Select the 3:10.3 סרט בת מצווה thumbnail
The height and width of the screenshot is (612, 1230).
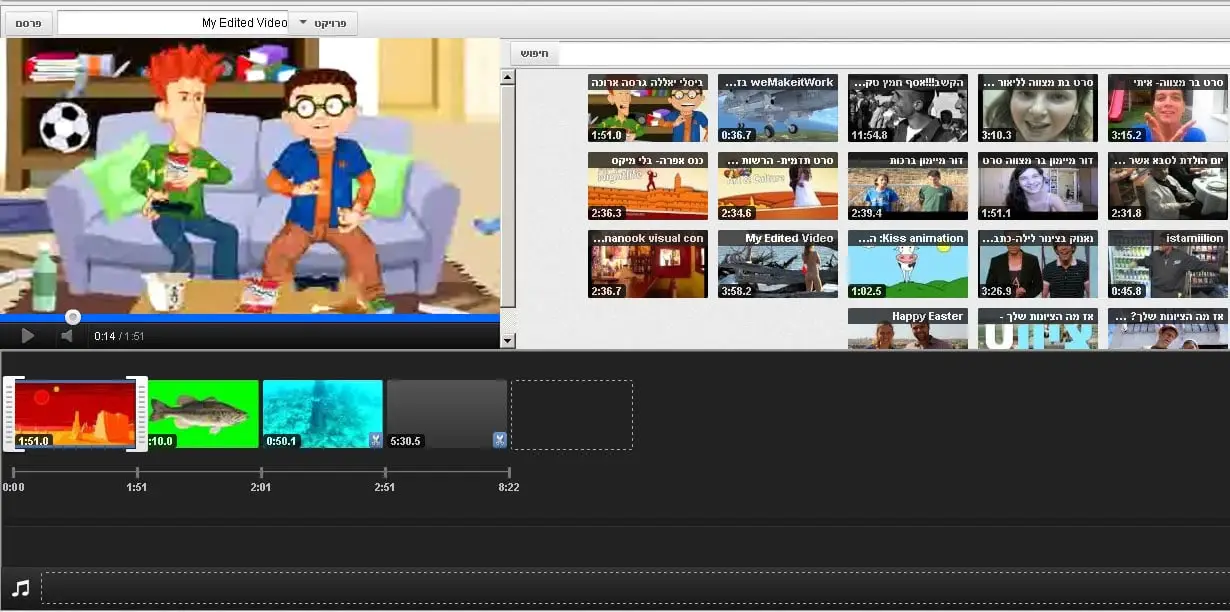(x=1038, y=108)
